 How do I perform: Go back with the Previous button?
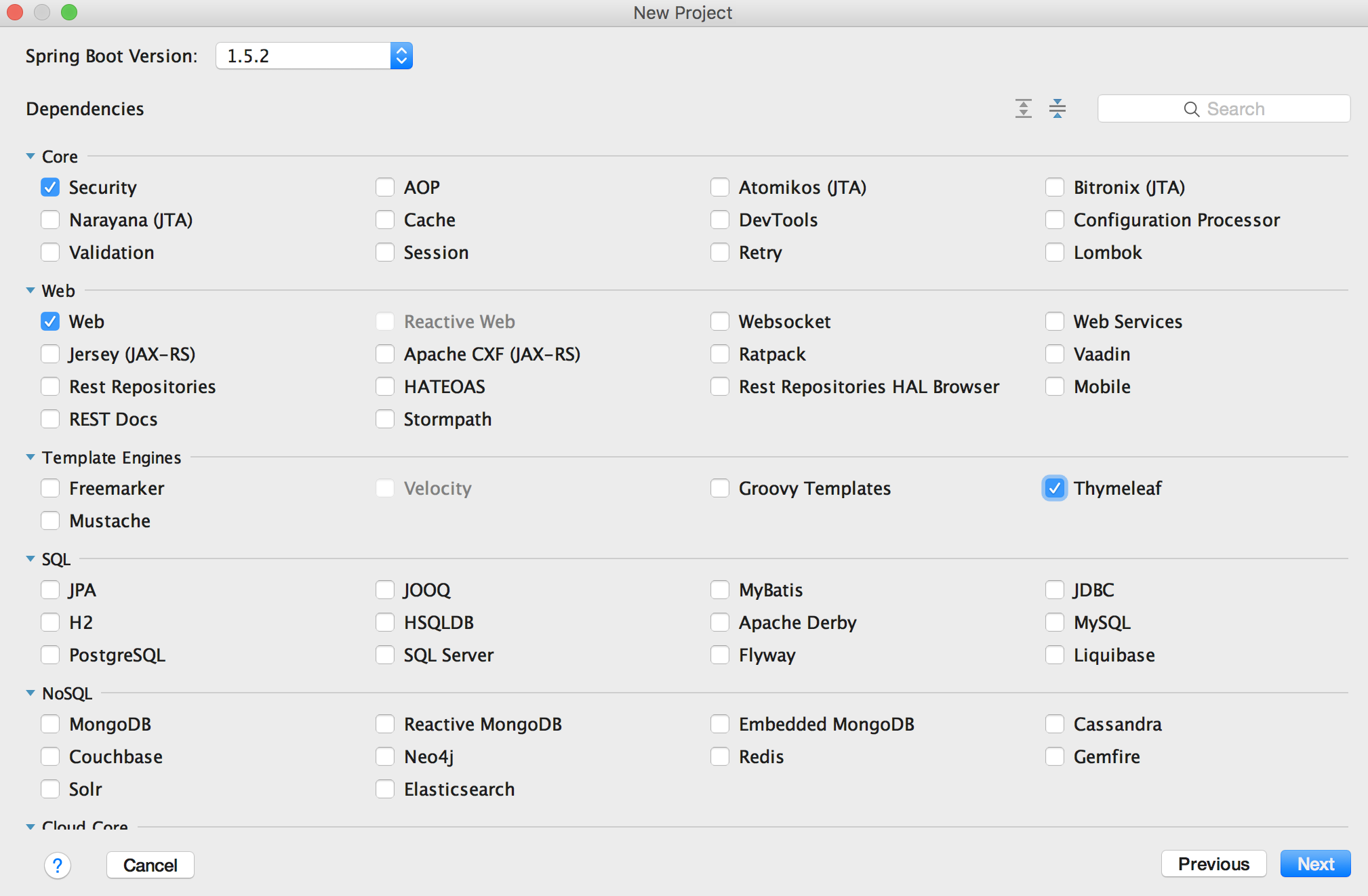1213,864
